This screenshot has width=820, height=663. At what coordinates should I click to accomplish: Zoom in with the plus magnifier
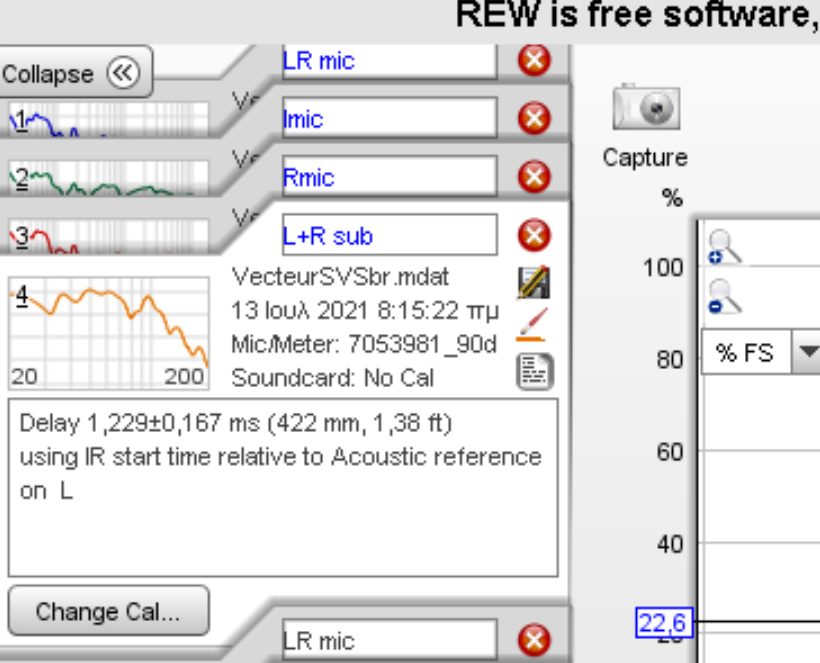tap(724, 246)
